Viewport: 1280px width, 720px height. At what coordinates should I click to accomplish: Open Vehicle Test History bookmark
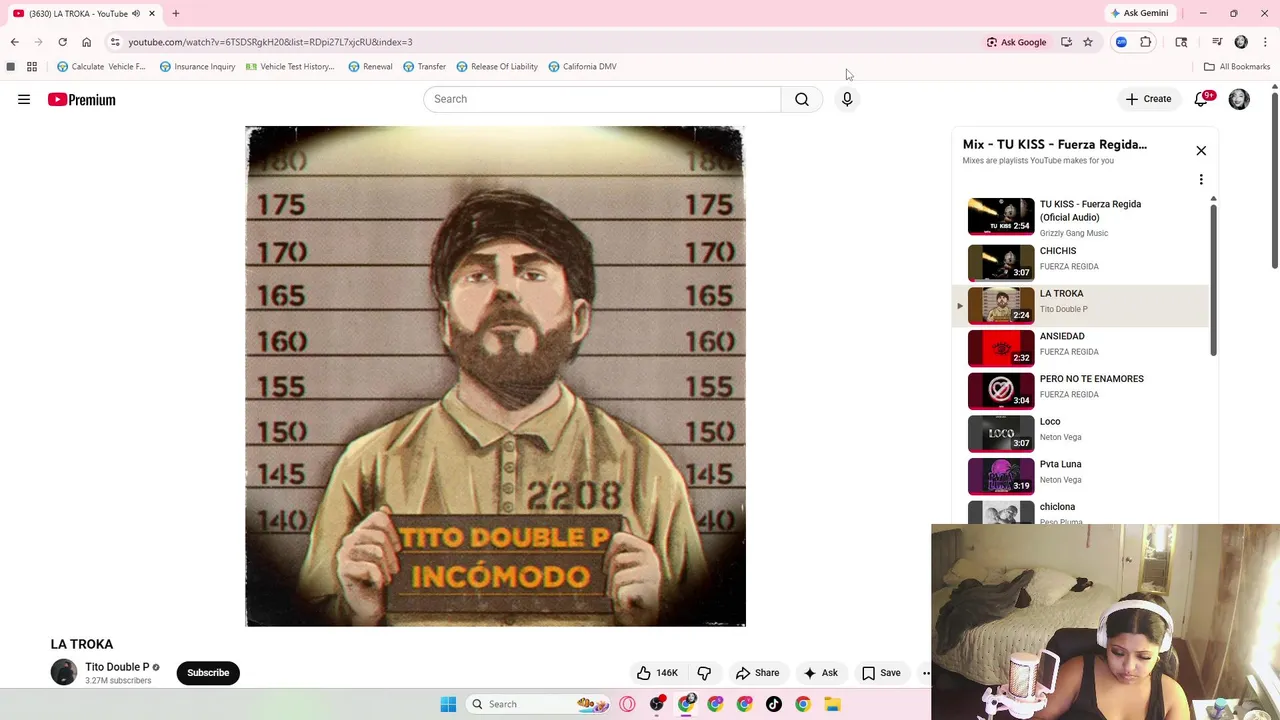tap(290, 67)
